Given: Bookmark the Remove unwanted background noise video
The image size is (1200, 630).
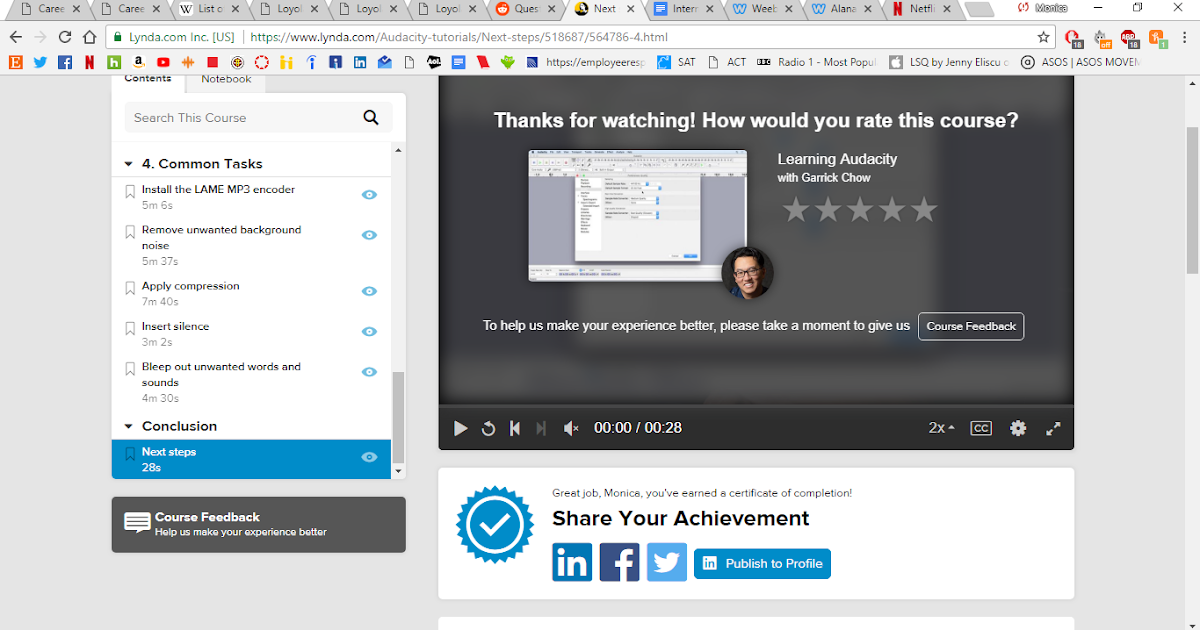Looking at the screenshot, I should [130, 232].
